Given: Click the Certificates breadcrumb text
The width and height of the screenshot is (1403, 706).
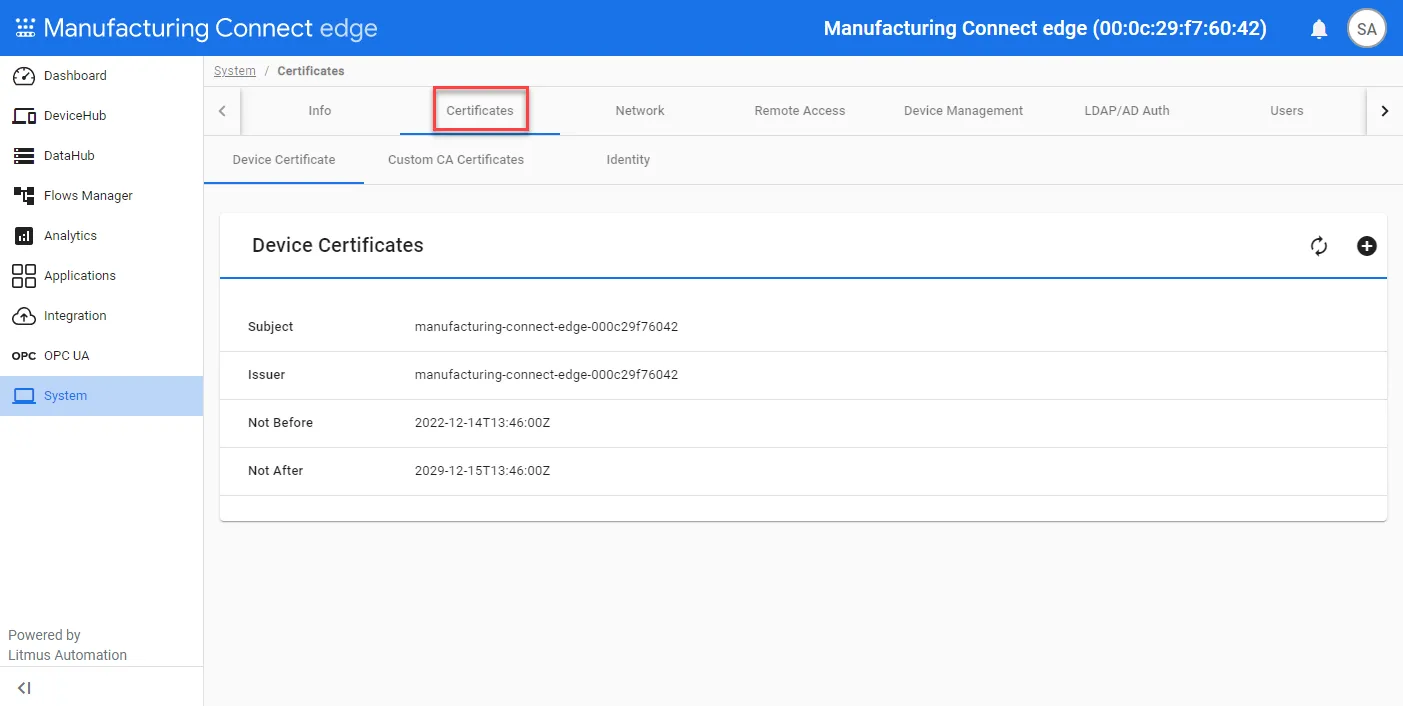Looking at the screenshot, I should [x=311, y=71].
